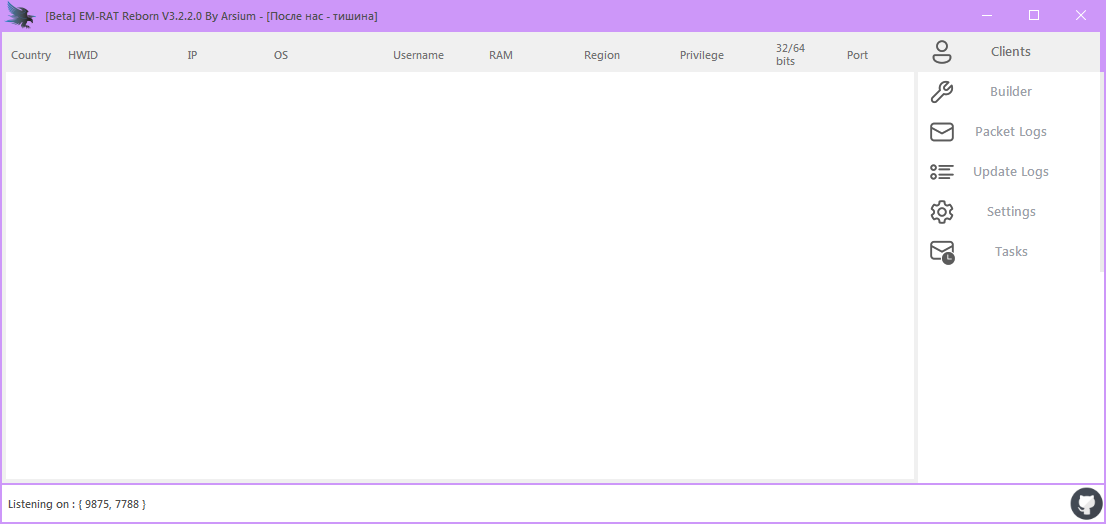Click the Update Logs list icon
The height and width of the screenshot is (524, 1106).
pos(941,172)
